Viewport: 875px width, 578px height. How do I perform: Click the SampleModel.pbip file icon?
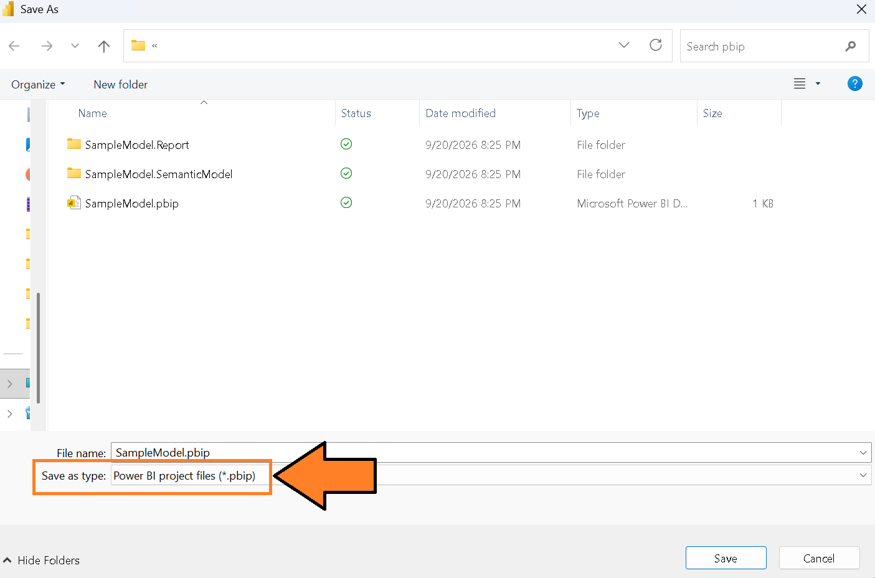74,203
